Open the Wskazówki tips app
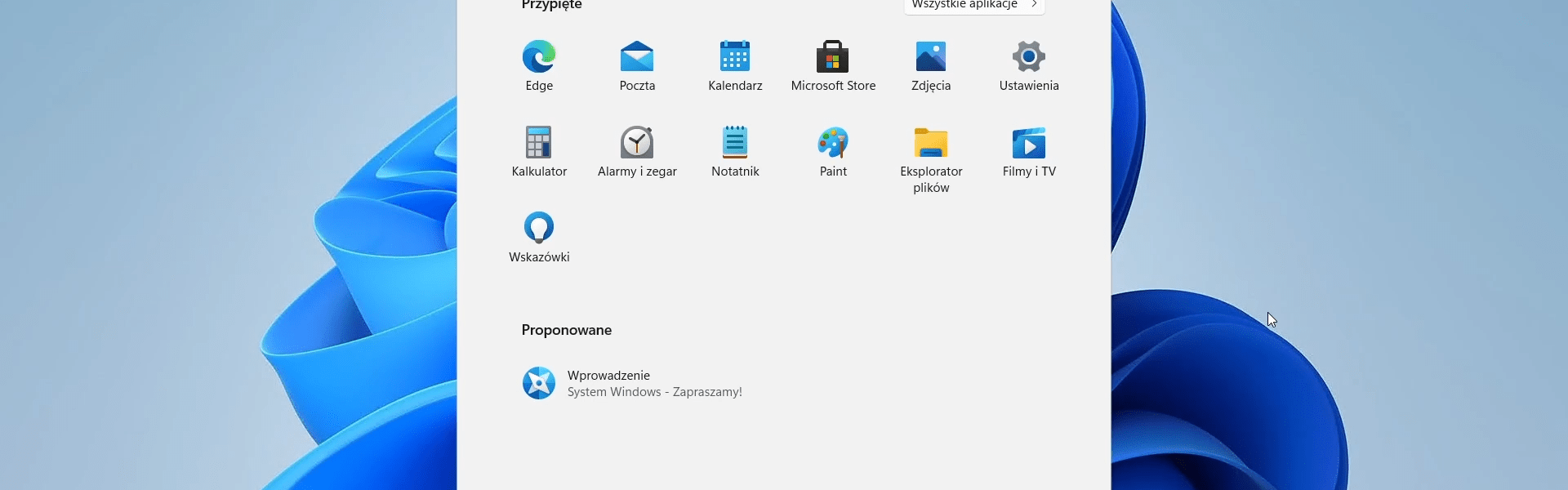The width and height of the screenshot is (1568, 490). pos(539,228)
